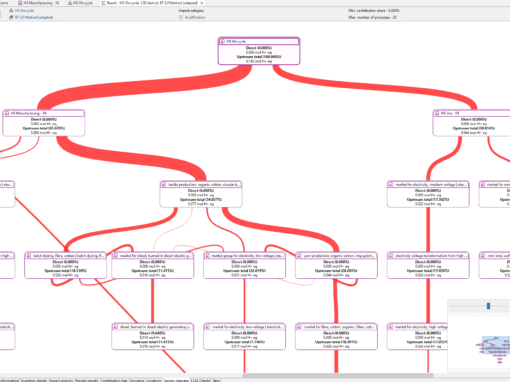Click the icon on market for fibre cotton organic node
This screenshot has width=510, height=382.
point(299,327)
